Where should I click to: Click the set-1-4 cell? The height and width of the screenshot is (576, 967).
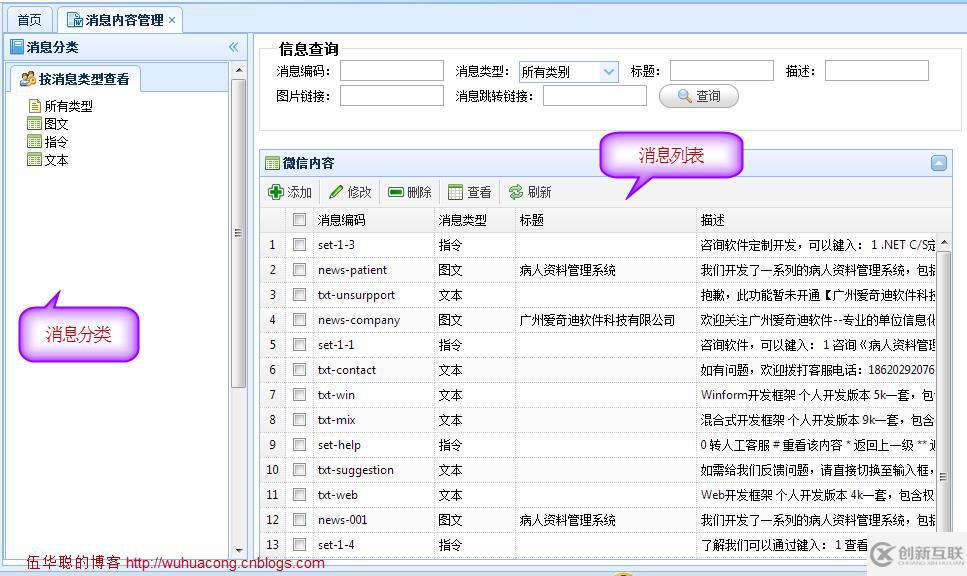pyautogui.click(x=374, y=545)
